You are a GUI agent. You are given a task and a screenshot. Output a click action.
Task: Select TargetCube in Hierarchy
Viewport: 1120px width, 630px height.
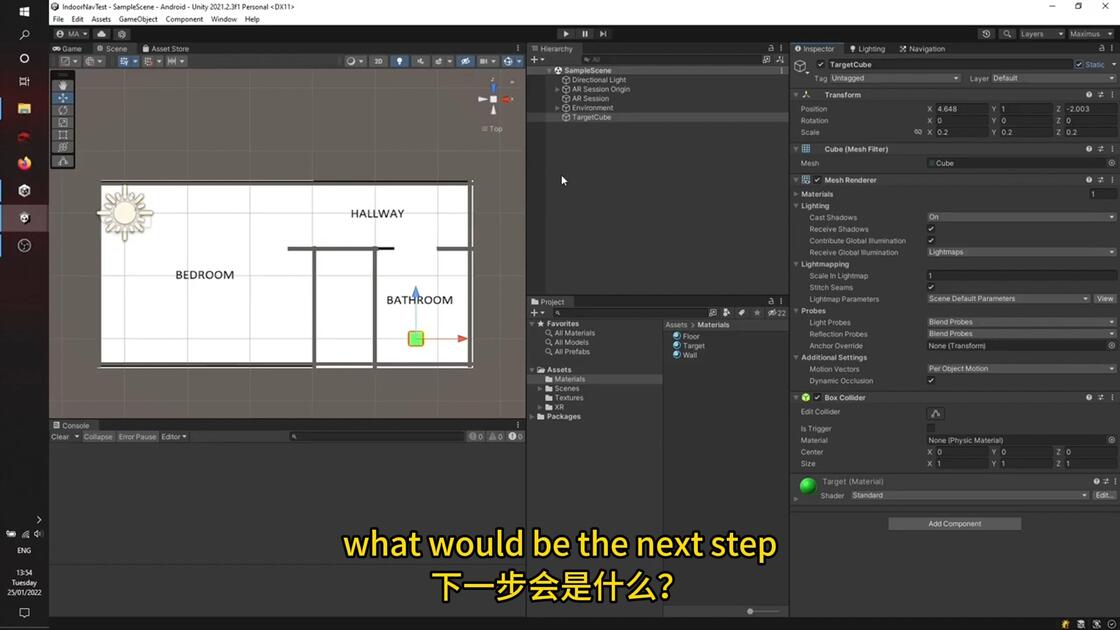point(591,117)
